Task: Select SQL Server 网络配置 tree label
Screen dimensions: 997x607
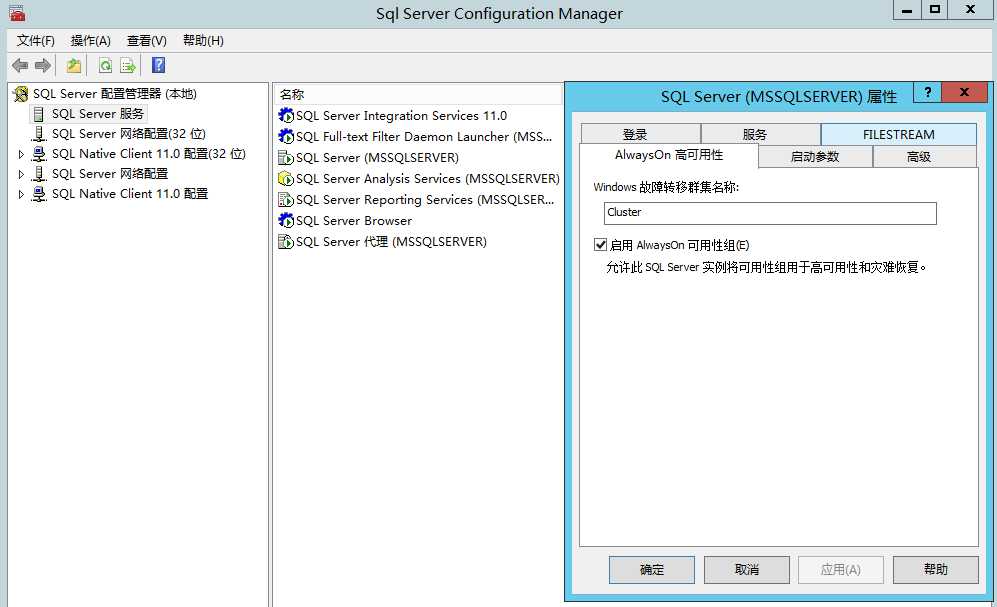Action: [x=110, y=174]
